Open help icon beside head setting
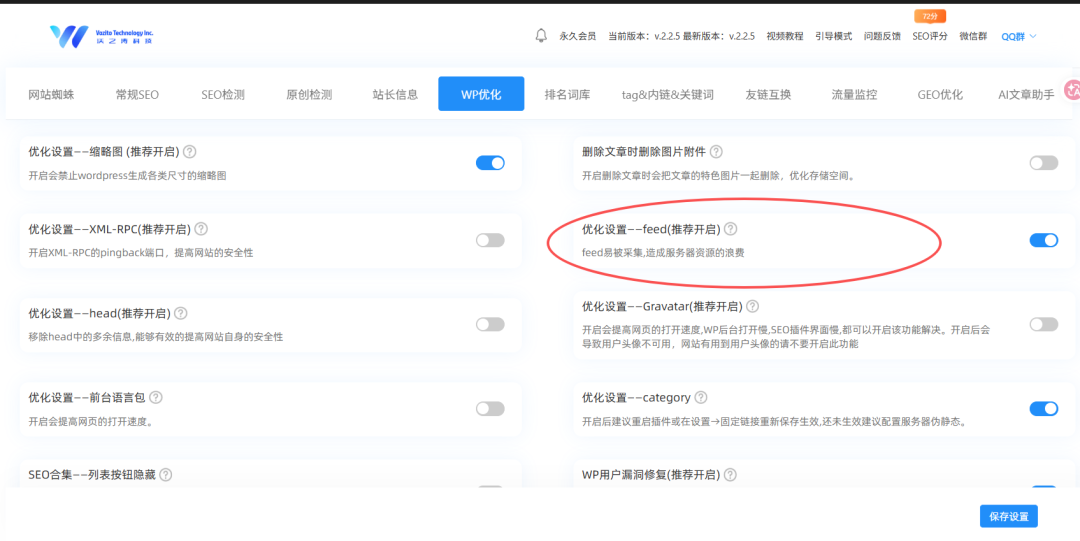The width and height of the screenshot is (1080, 541). (x=180, y=313)
